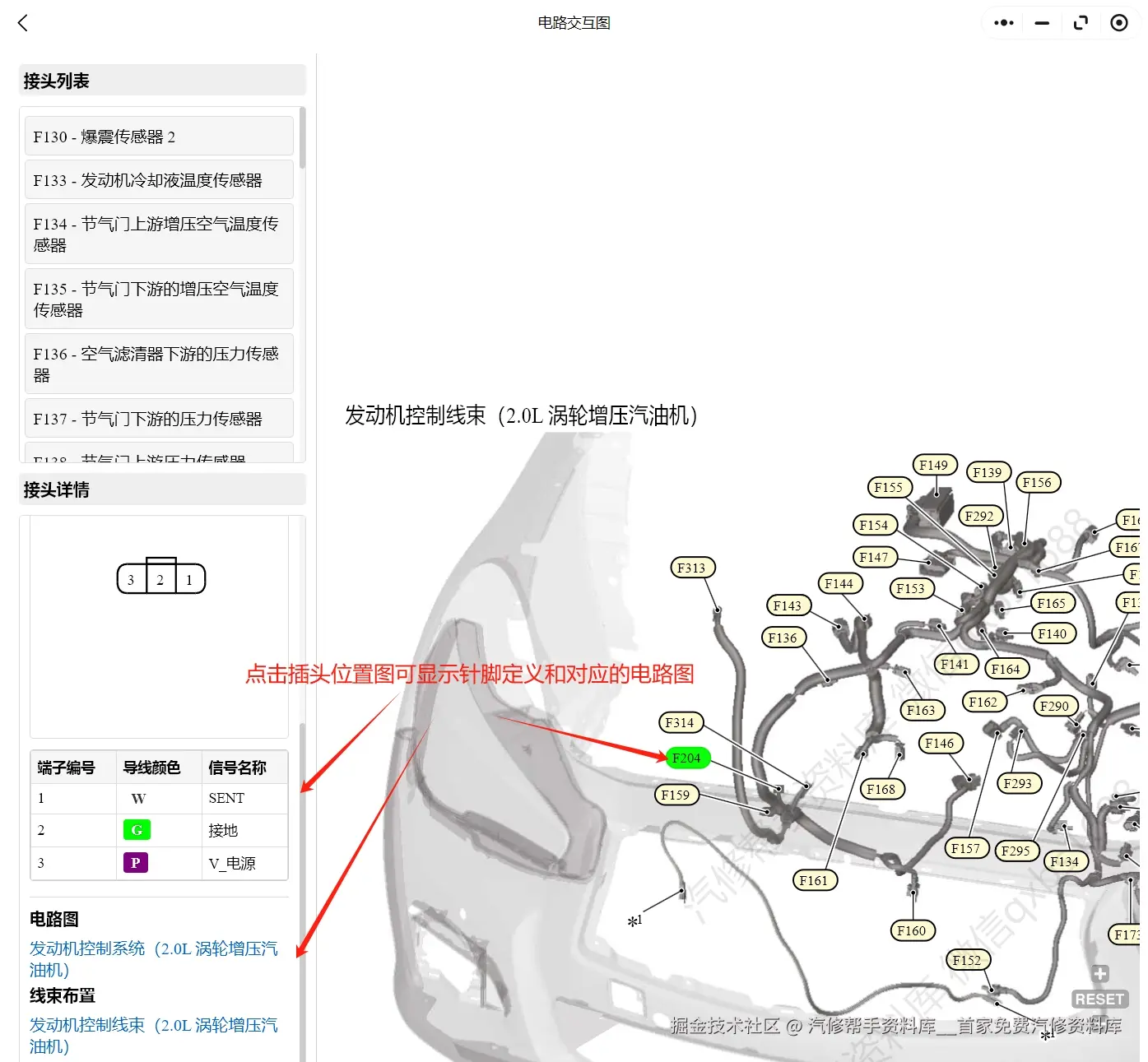Click the highlighted green F204 connector marker

click(x=687, y=758)
